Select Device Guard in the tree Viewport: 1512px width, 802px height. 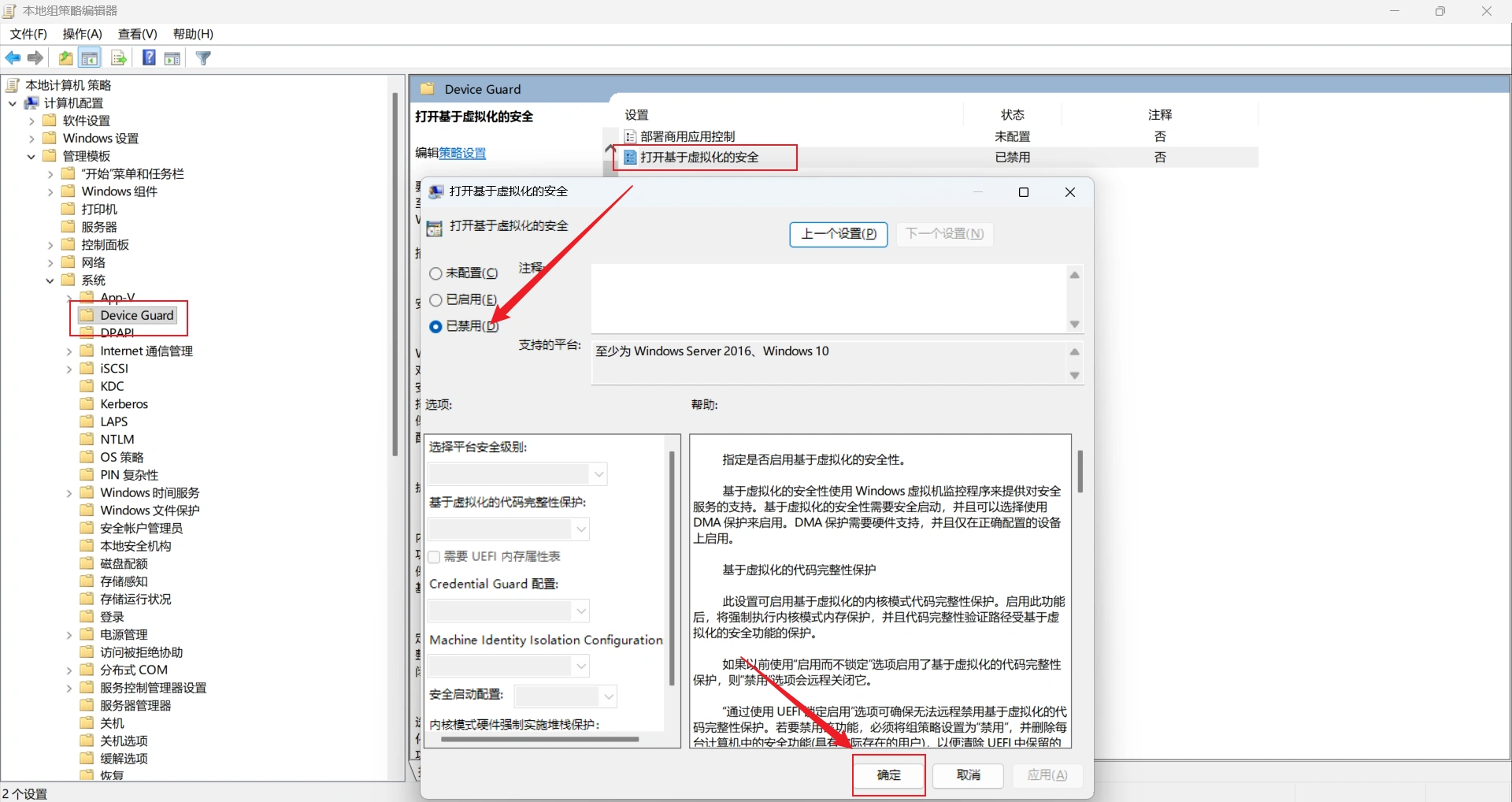(136, 315)
